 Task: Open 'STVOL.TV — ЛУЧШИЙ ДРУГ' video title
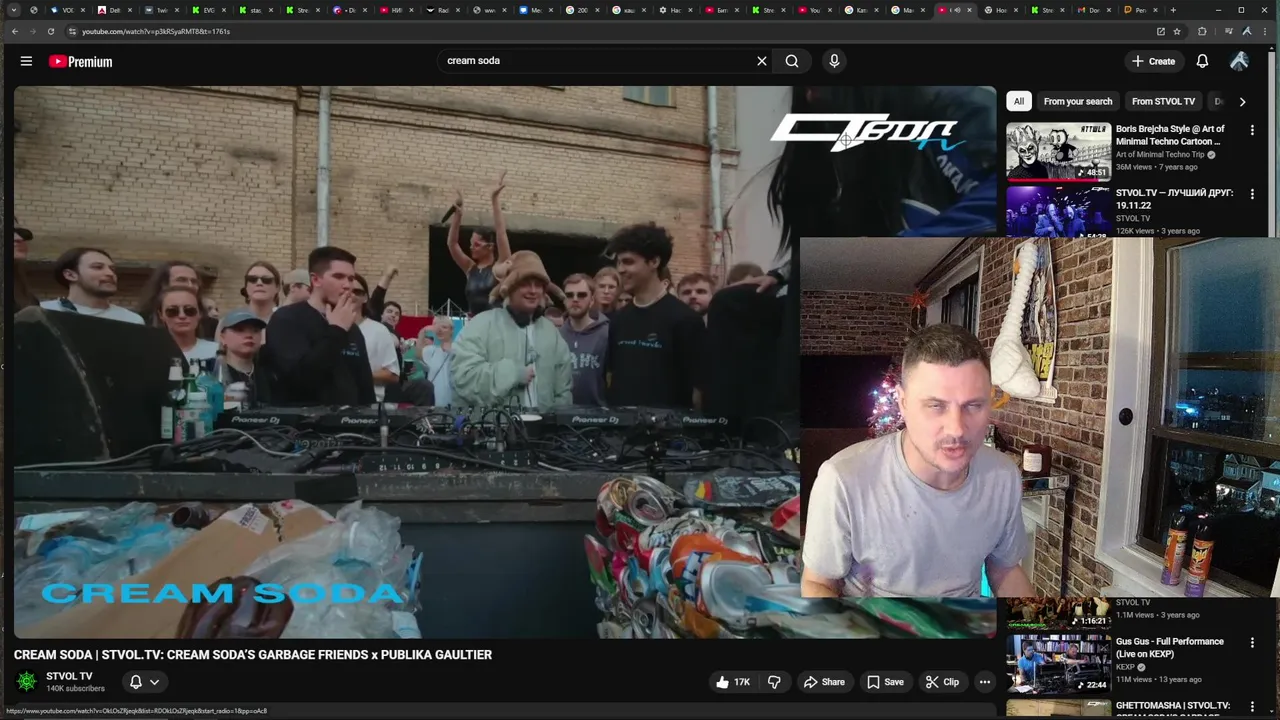tap(1174, 199)
